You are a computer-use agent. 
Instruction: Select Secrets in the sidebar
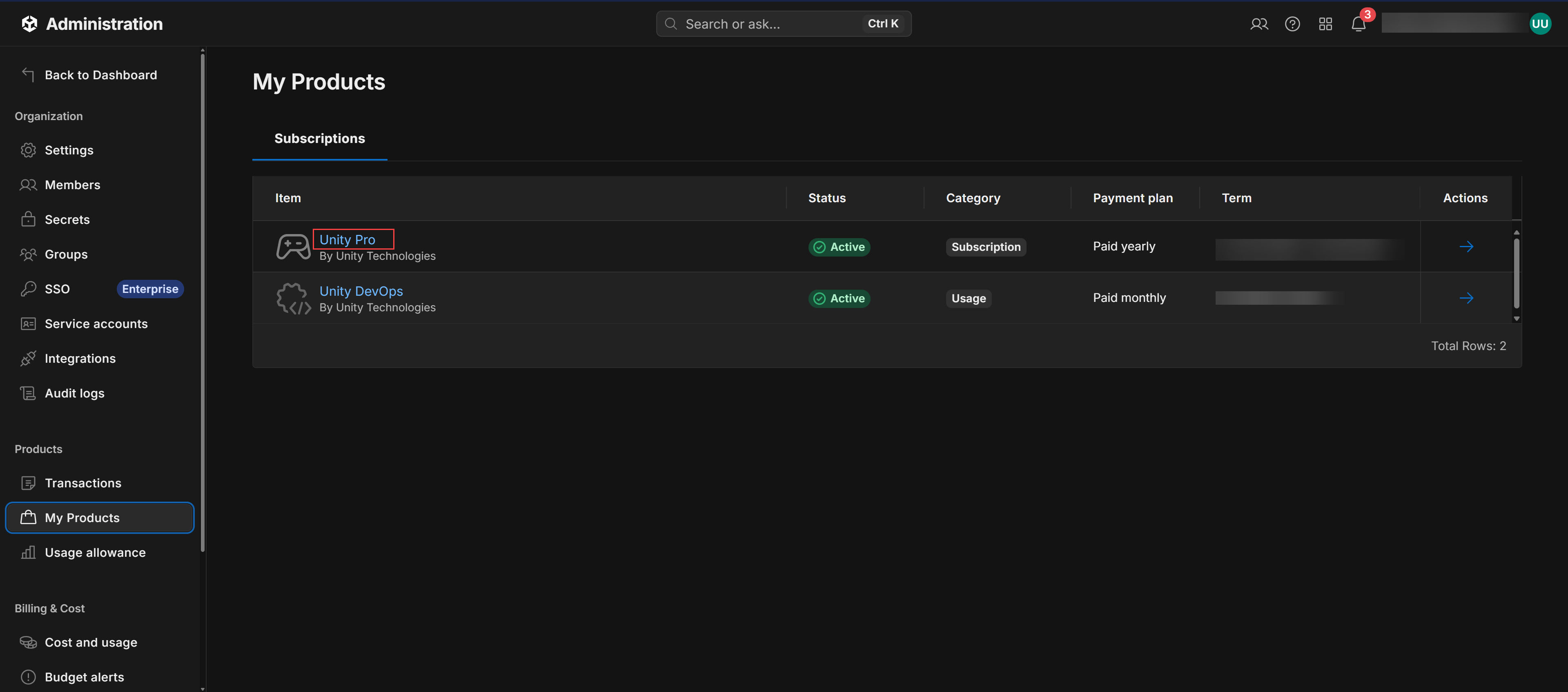click(100, 219)
